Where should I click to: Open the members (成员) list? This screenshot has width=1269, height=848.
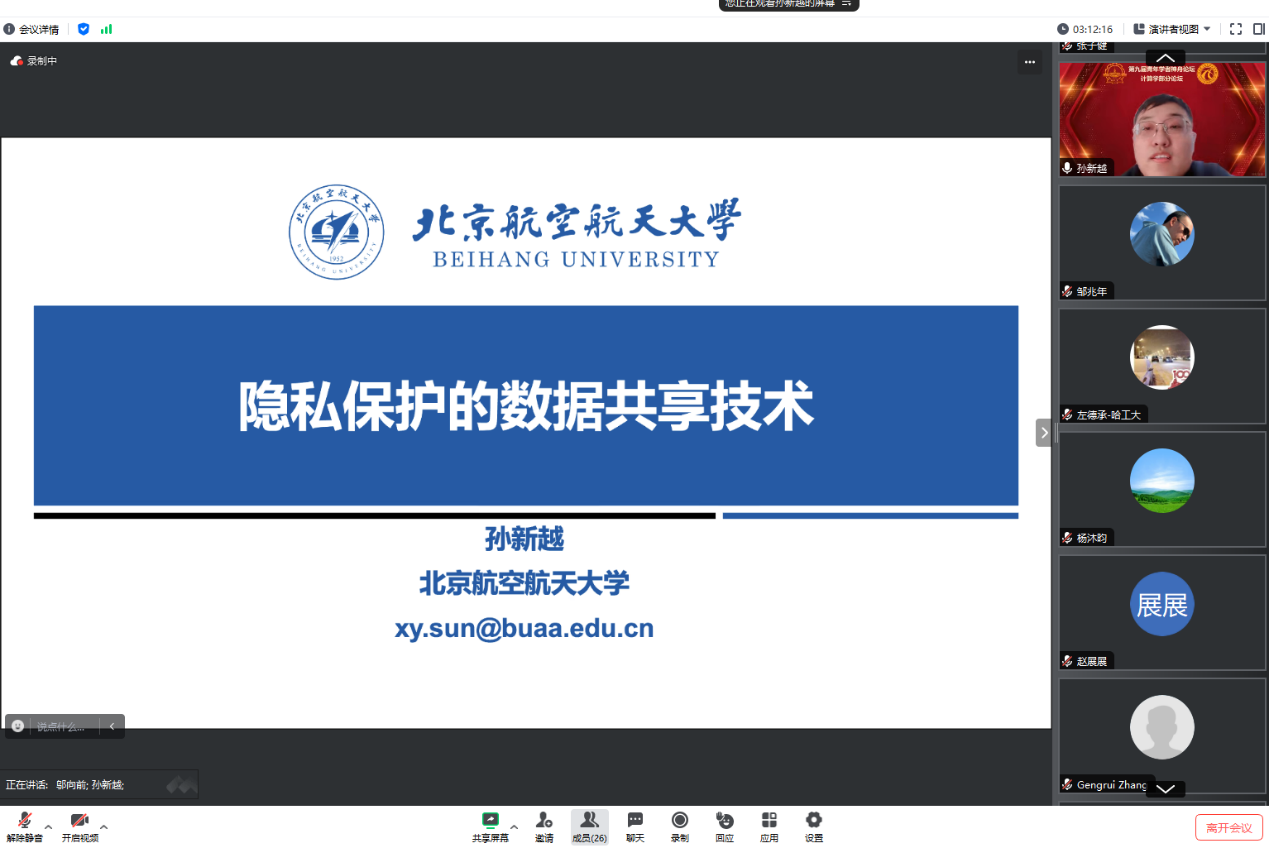[x=589, y=824]
